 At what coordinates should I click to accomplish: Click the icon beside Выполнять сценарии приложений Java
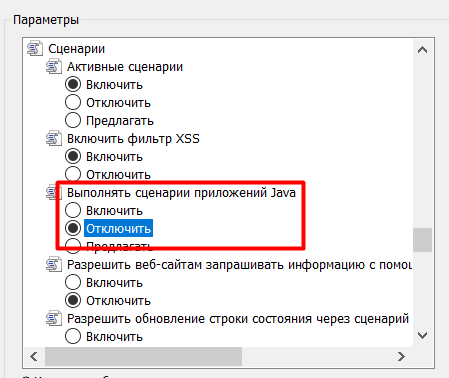pyautogui.click(x=51, y=192)
